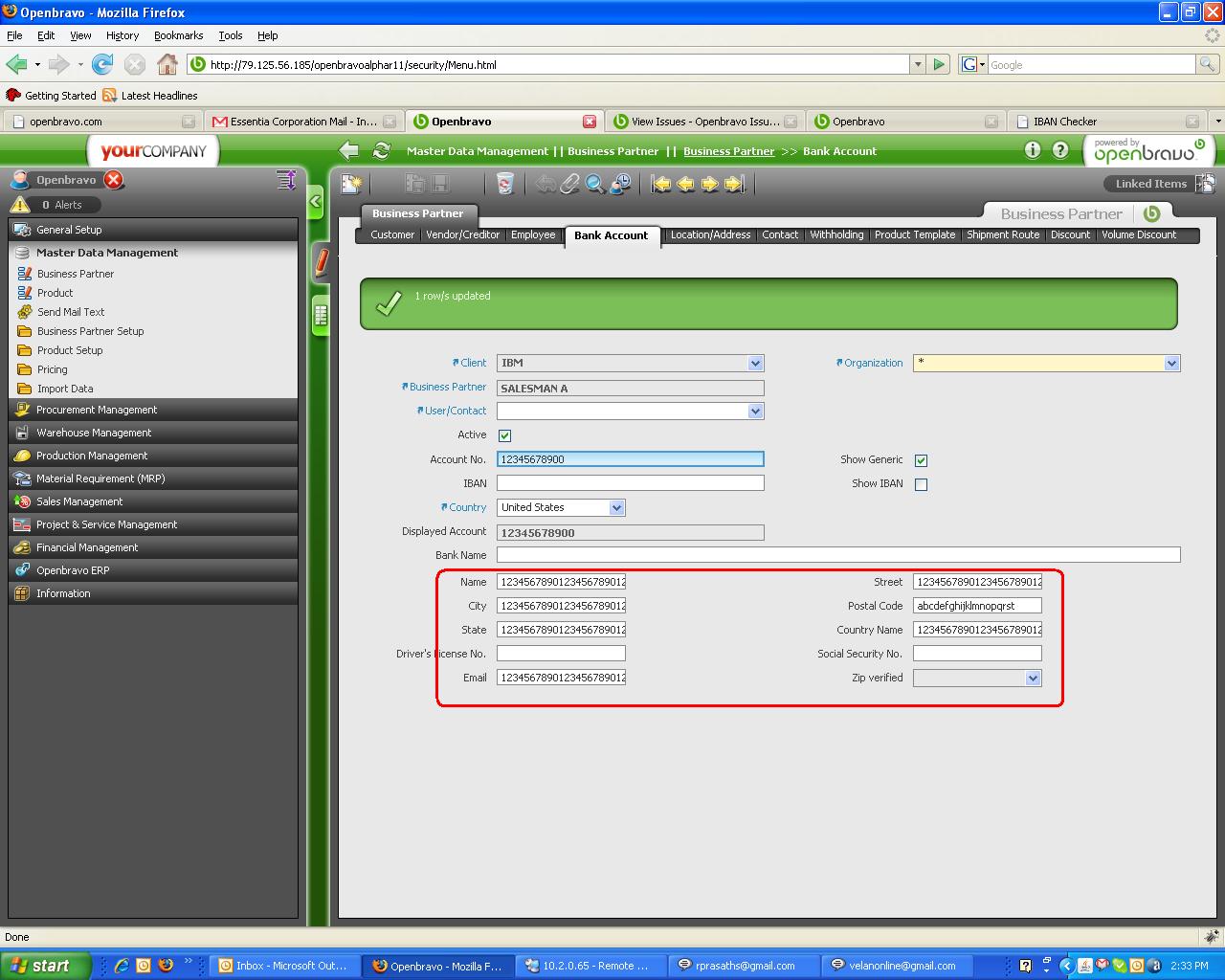
Task: Open the attachments paperclip icon
Action: pos(570,184)
